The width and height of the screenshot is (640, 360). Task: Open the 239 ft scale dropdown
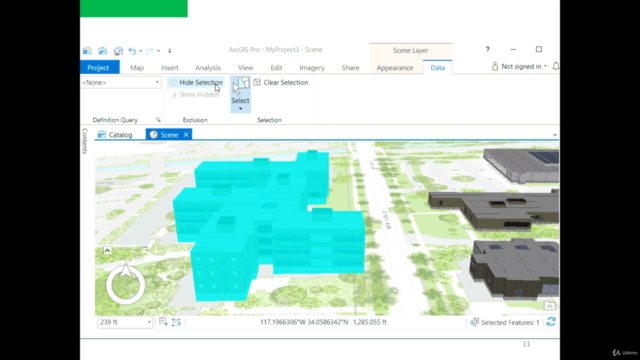(149, 322)
